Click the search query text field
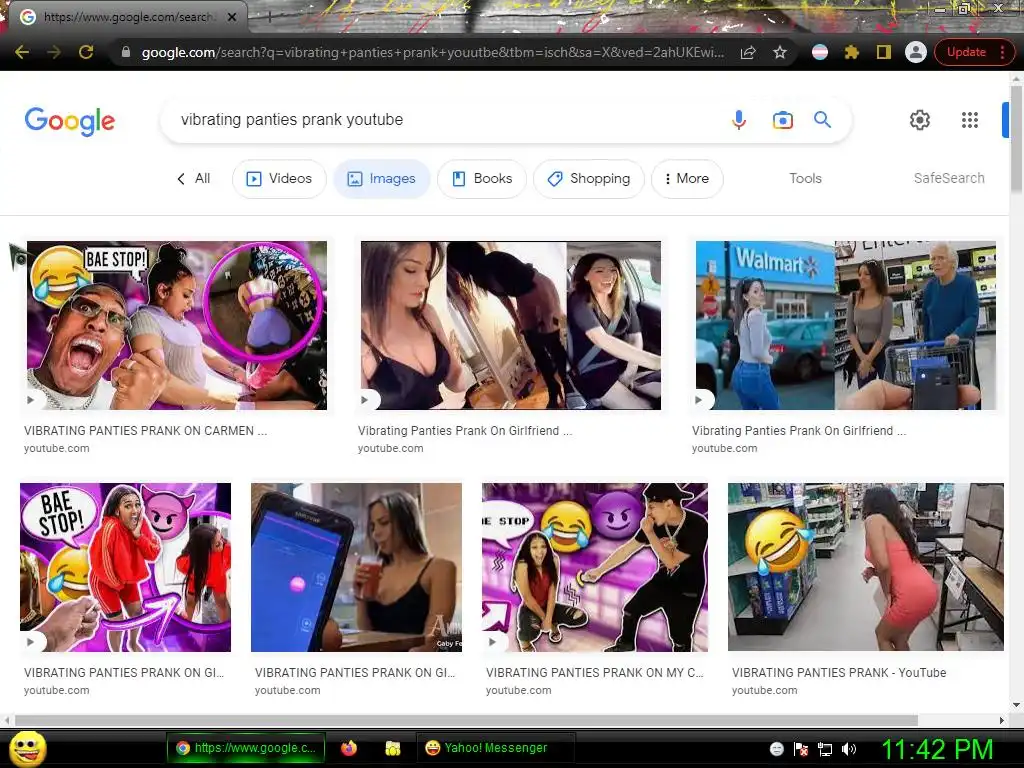 [x=444, y=120]
